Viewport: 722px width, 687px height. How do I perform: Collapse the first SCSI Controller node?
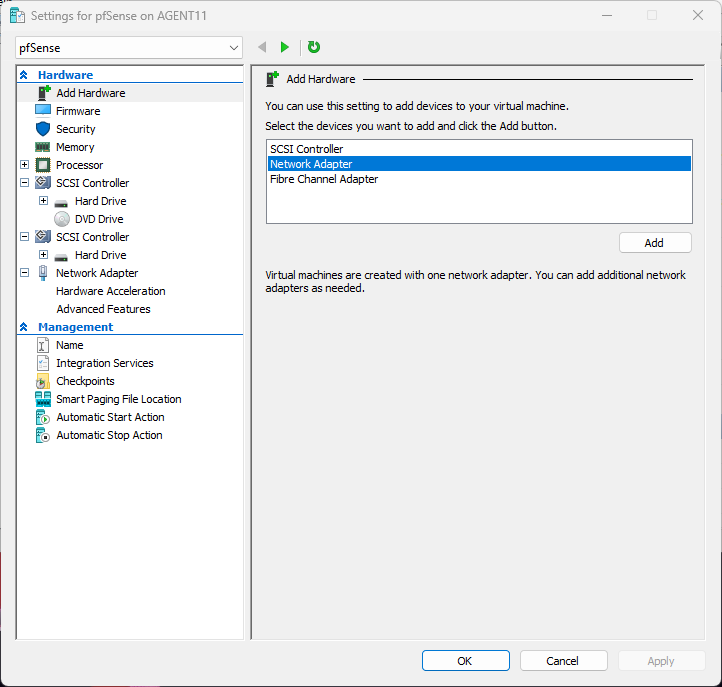pos(25,183)
